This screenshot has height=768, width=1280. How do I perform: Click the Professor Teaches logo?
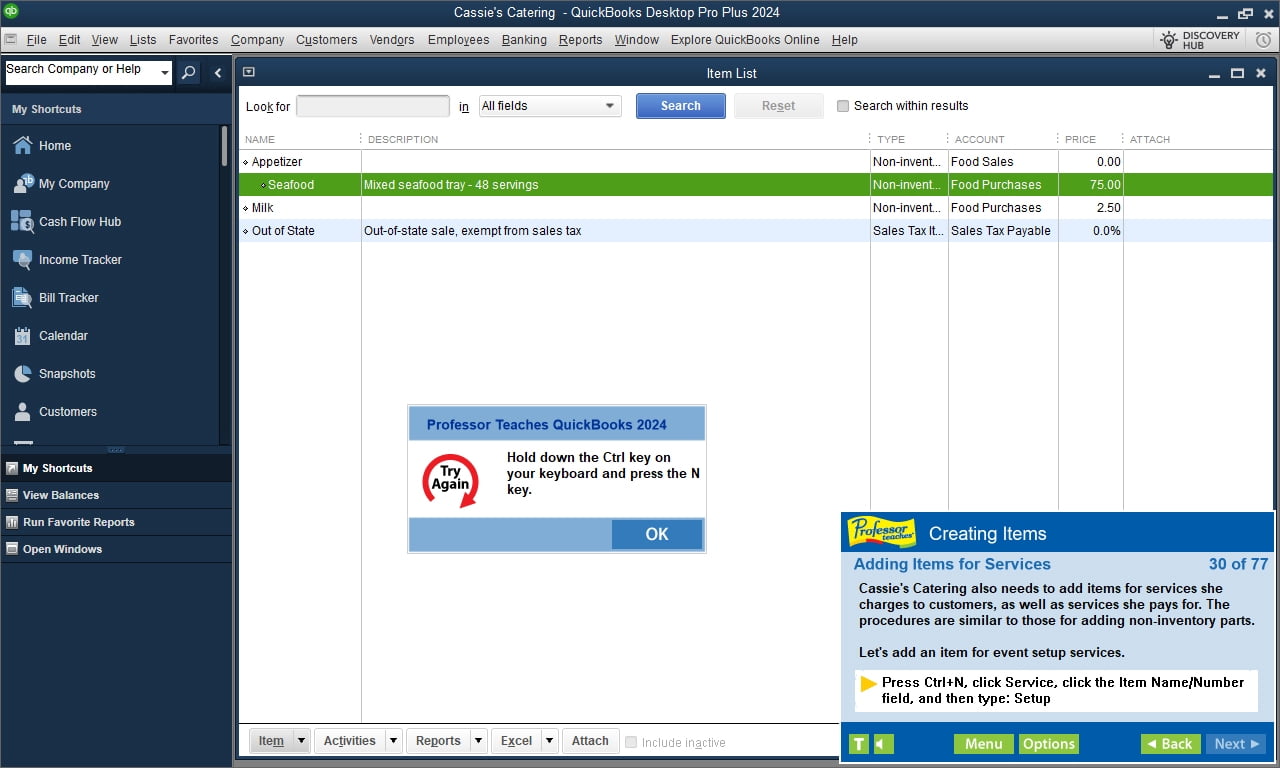pyautogui.click(x=881, y=532)
